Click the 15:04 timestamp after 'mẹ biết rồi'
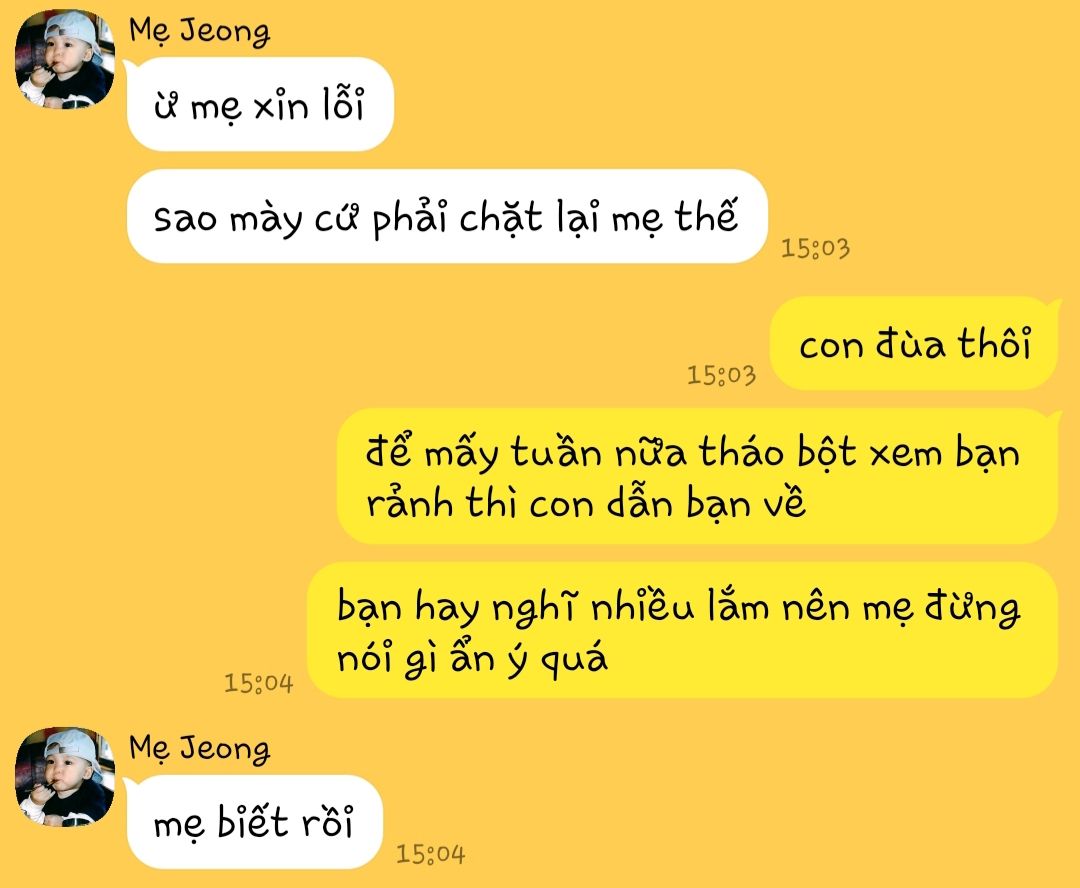 coord(430,854)
